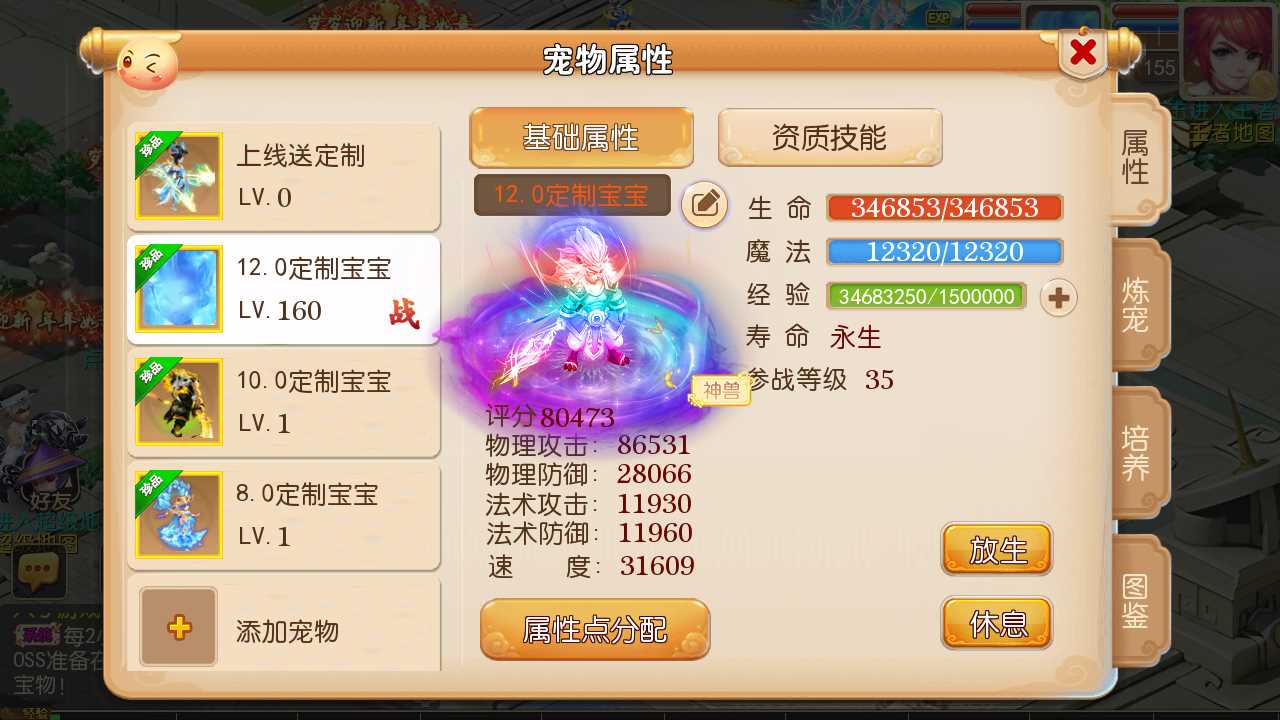
Task: Click the green experience progress bar
Action: [926, 296]
